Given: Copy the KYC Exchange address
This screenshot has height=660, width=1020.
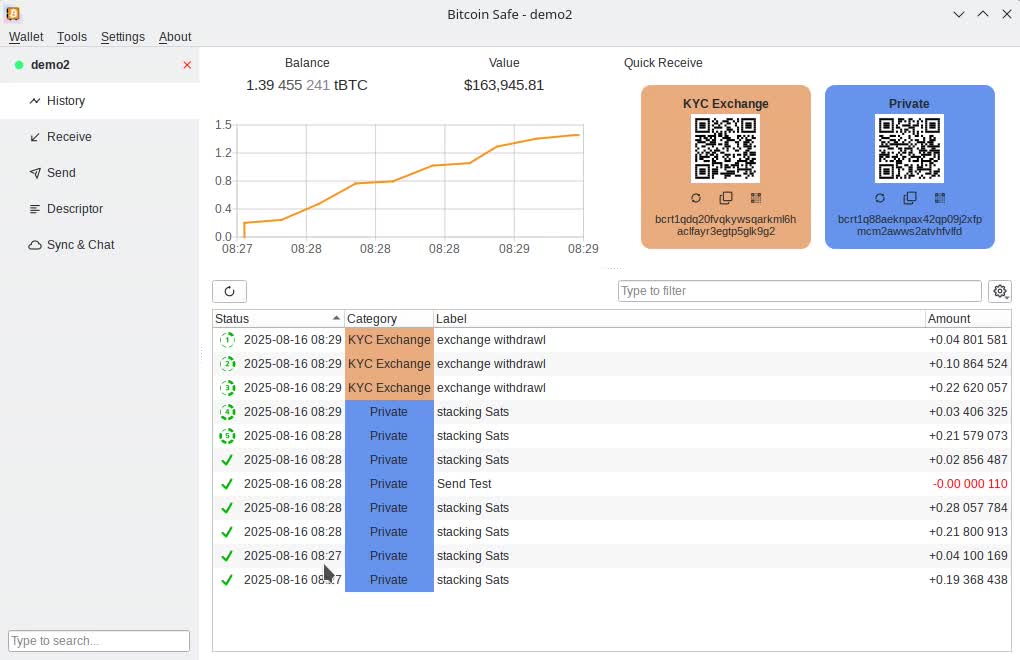Looking at the screenshot, I should [726, 199].
